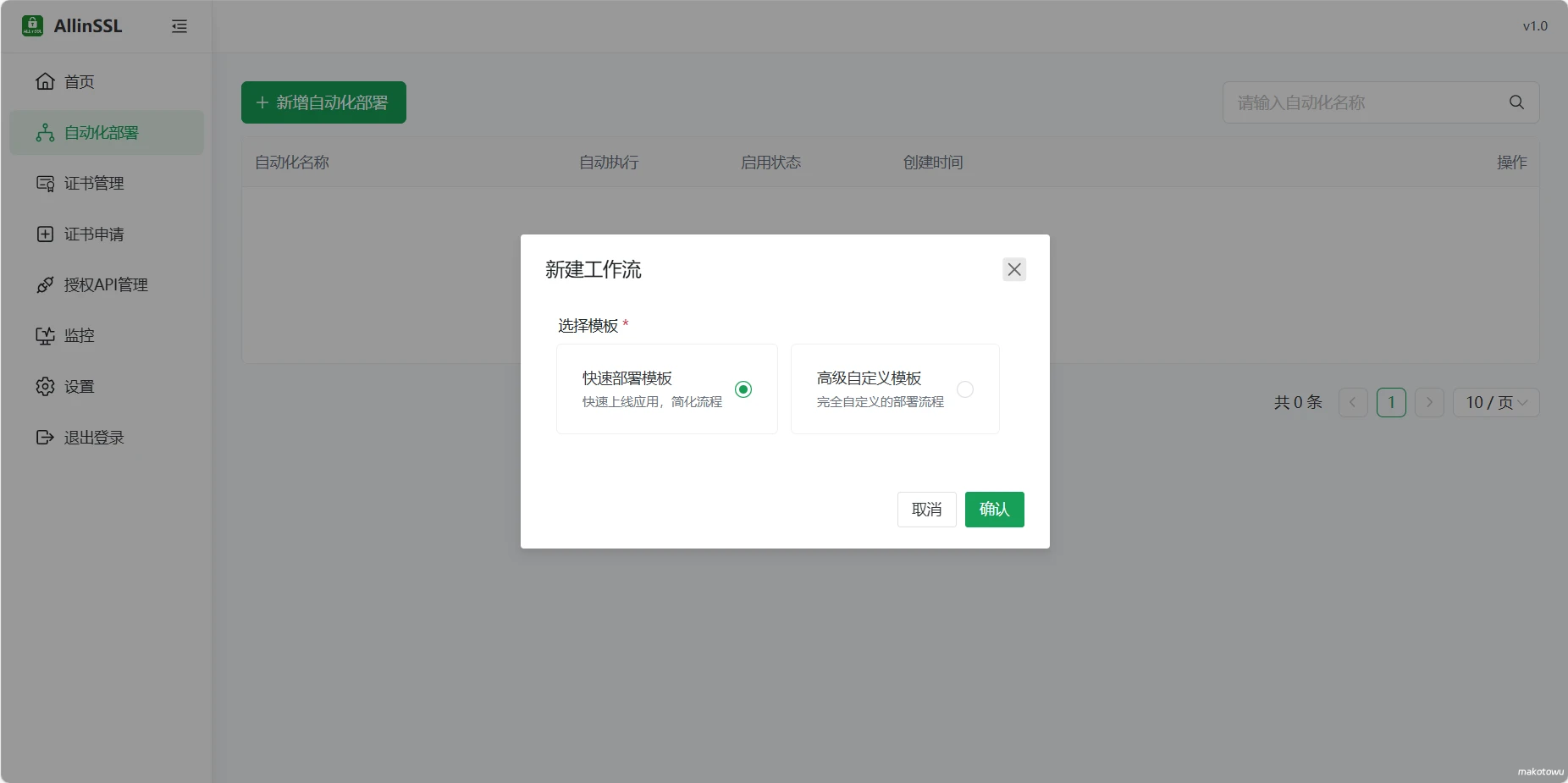Click the home icon beside 首页
1568x783 pixels.
coord(45,81)
